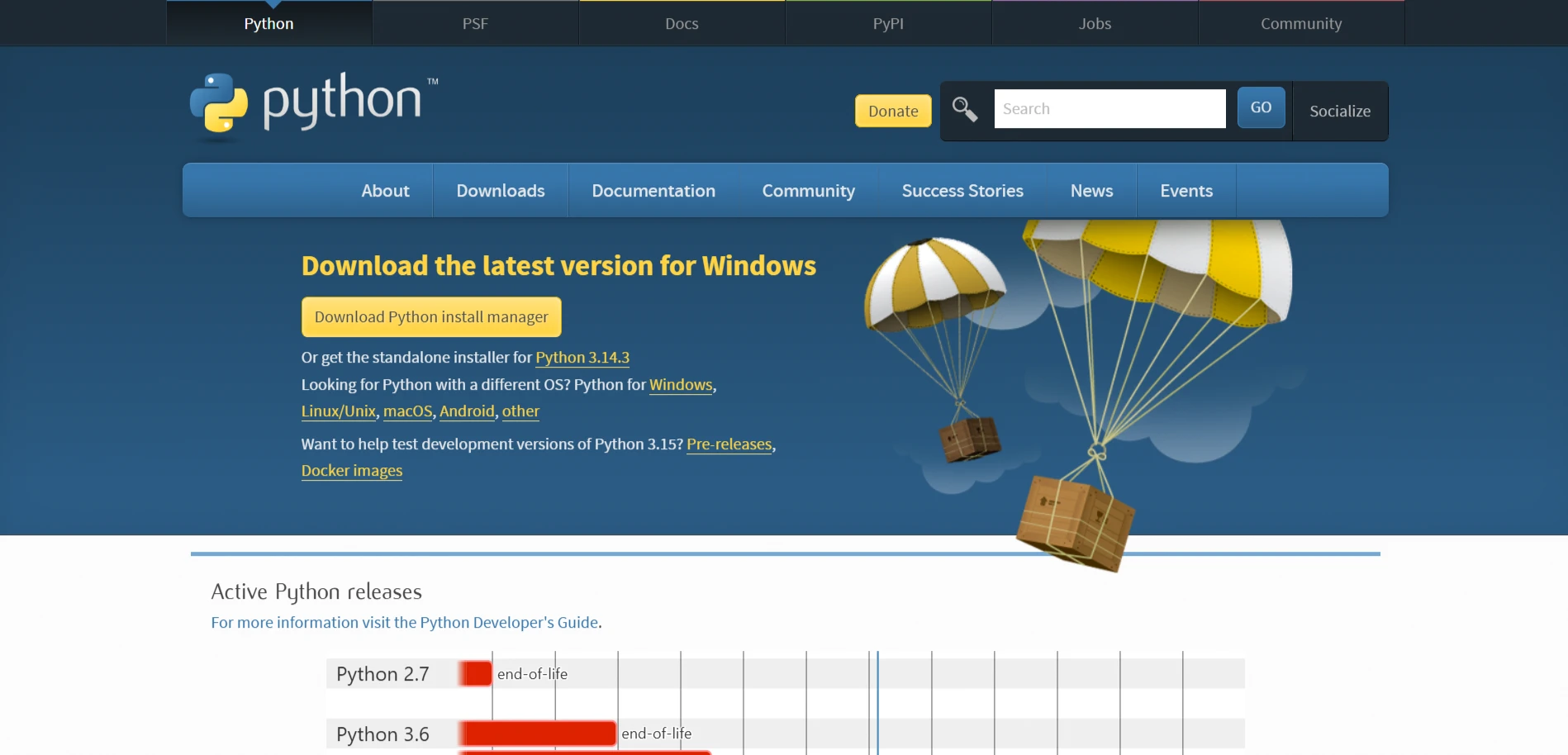Click Download Python install manager button

coord(431,317)
